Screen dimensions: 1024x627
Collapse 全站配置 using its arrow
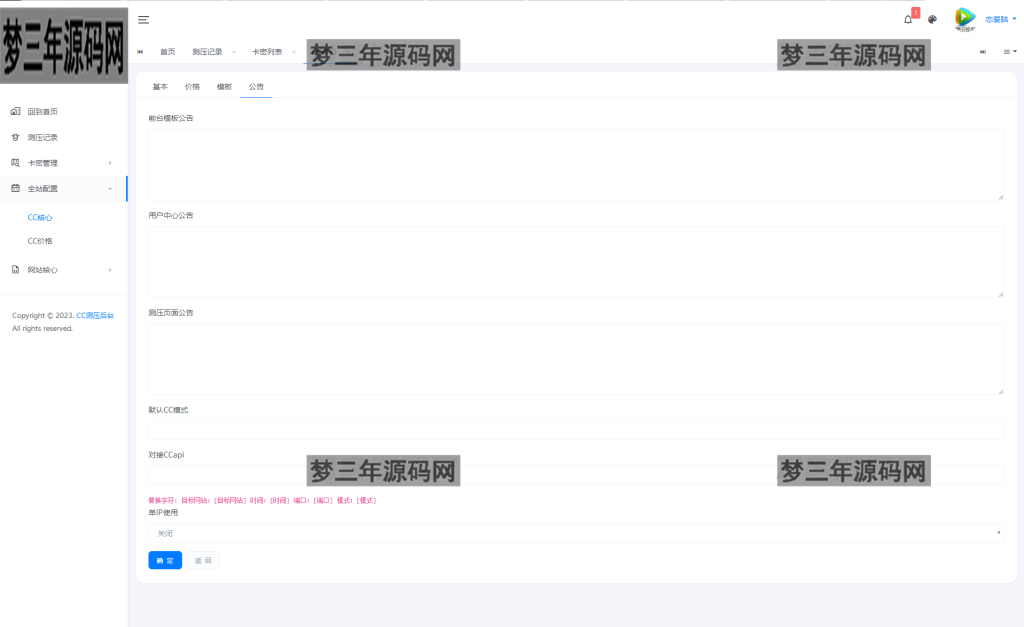point(110,189)
